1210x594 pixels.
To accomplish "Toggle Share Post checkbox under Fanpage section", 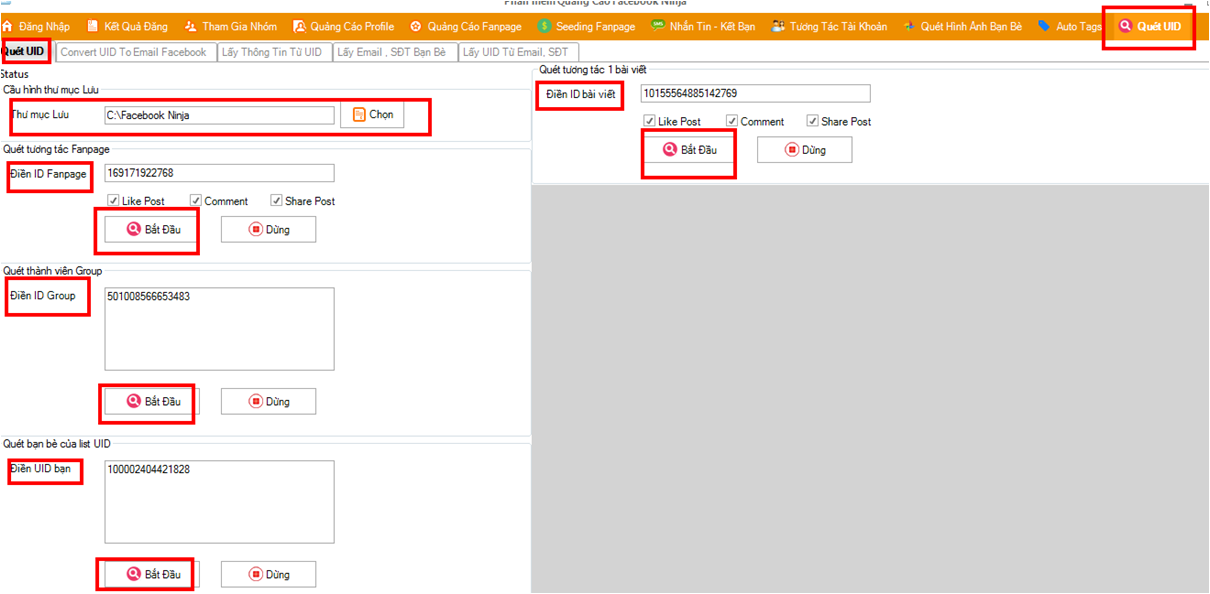I will click(277, 201).
